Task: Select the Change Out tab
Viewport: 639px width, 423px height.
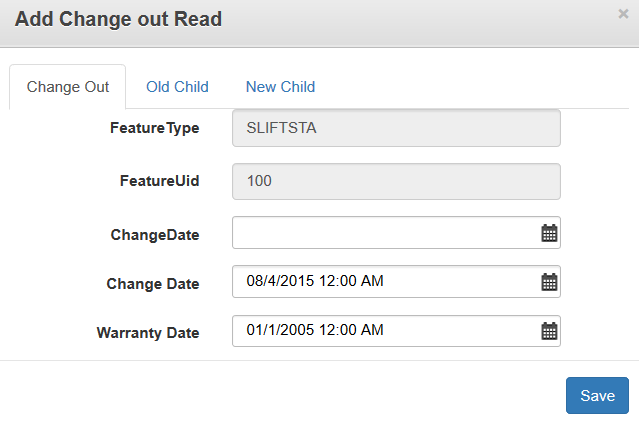Action: point(68,87)
